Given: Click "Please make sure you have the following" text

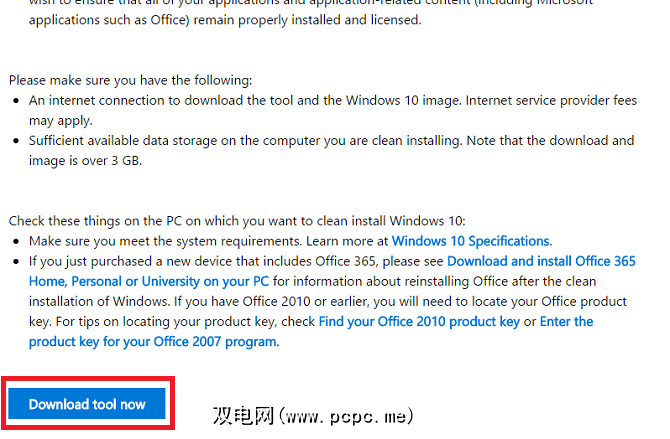Looking at the screenshot, I should click(130, 80).
